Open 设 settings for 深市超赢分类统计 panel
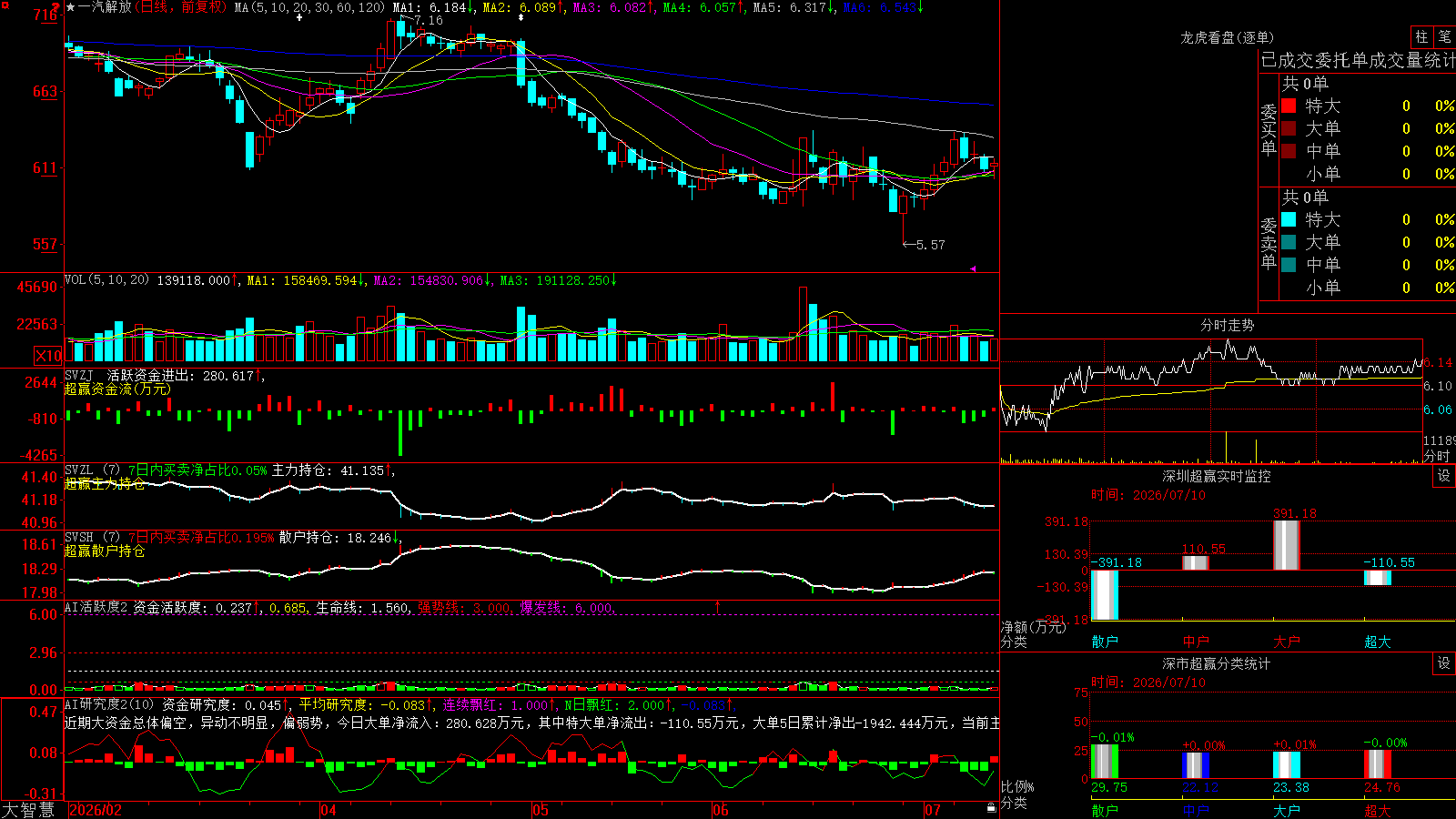 click(1444, 663)
